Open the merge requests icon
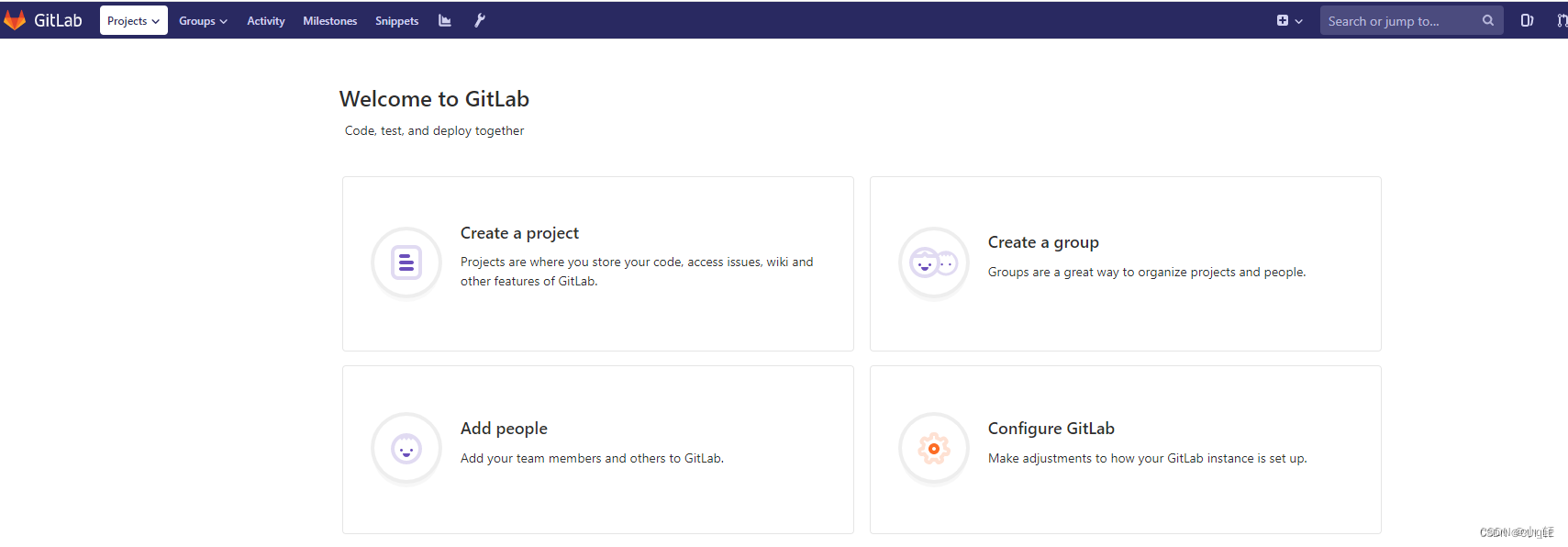The image size is (1568, 547). point(1561,20)
